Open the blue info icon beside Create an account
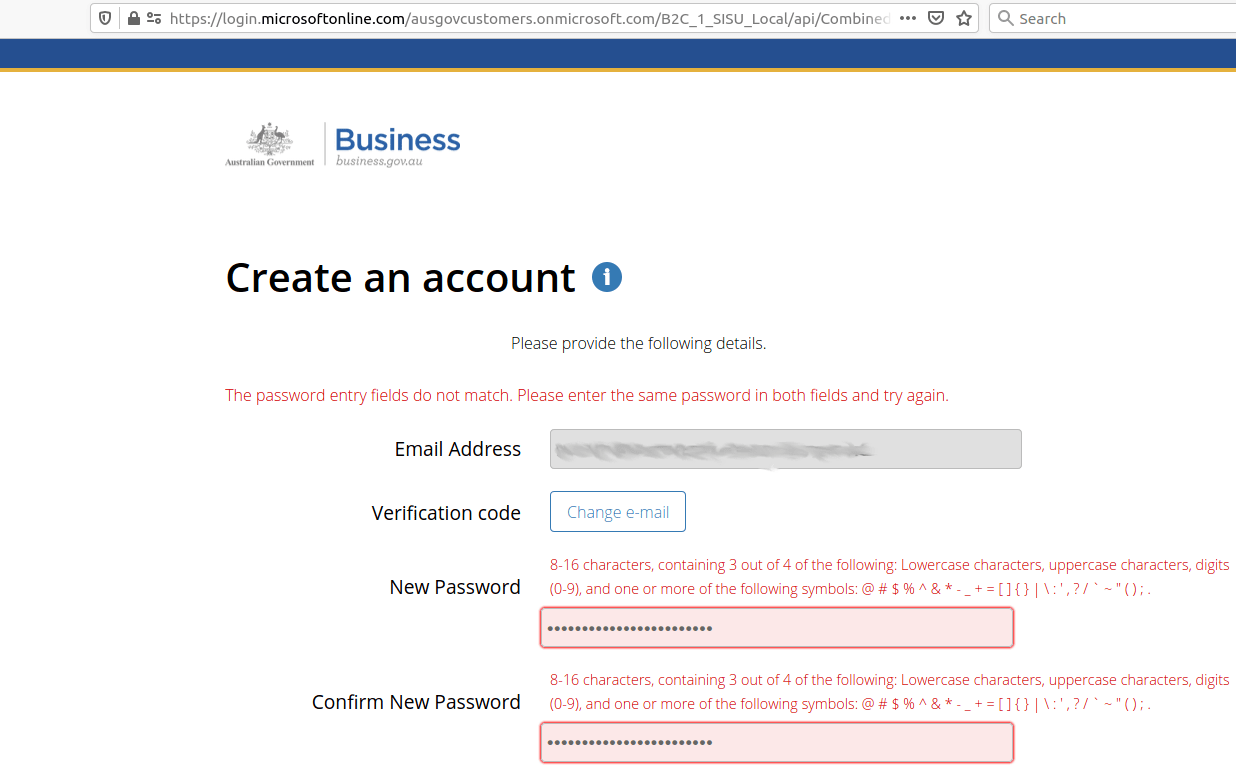 pos(606,277)
